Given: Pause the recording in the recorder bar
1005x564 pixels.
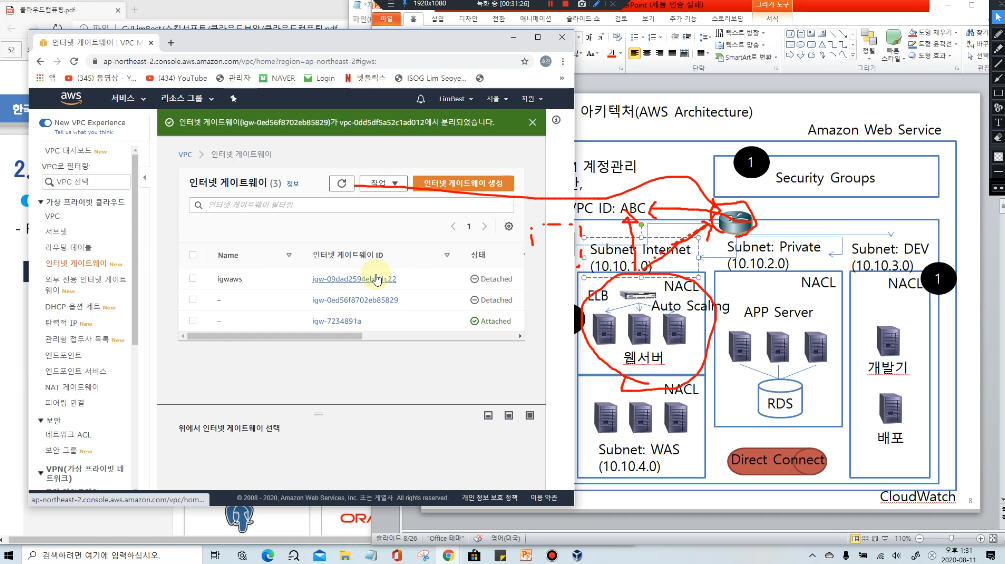Looking at the screenshot, I should (x=550, y=4).
